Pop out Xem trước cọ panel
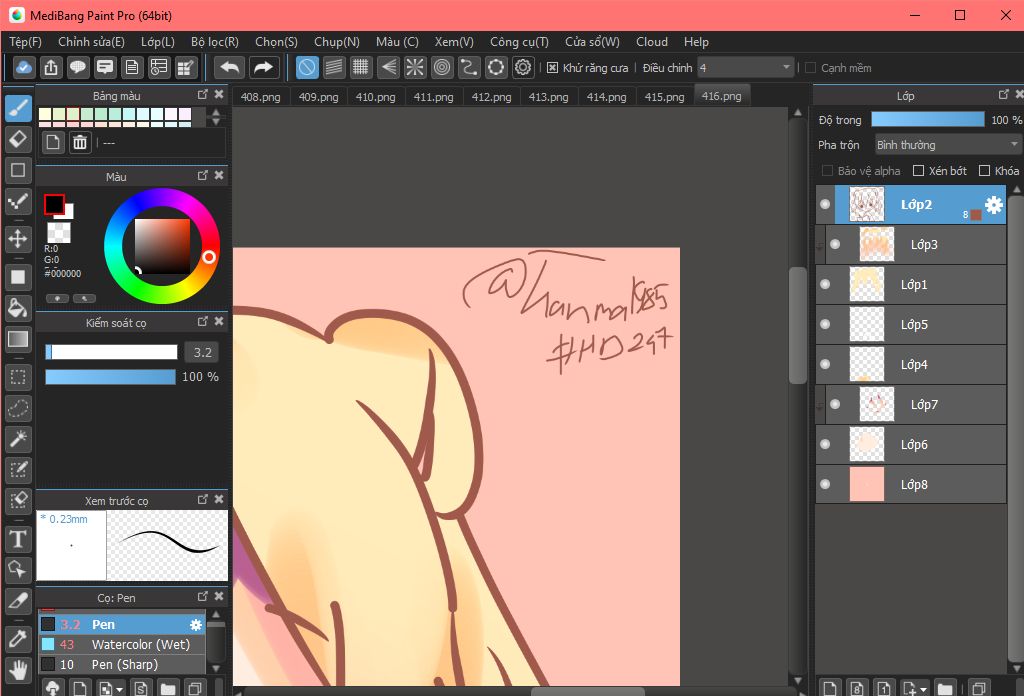 pos(202,499)
